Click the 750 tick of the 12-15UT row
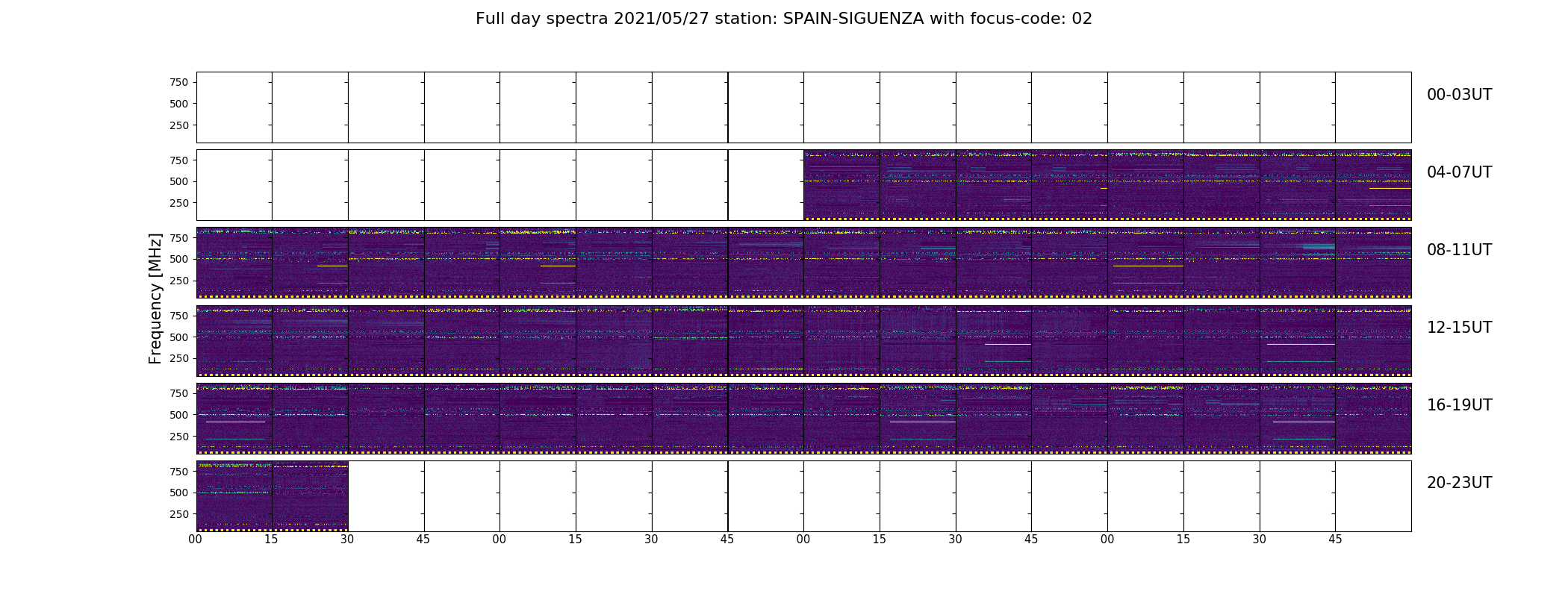The image size is (1568, 597). coord(179,316)
